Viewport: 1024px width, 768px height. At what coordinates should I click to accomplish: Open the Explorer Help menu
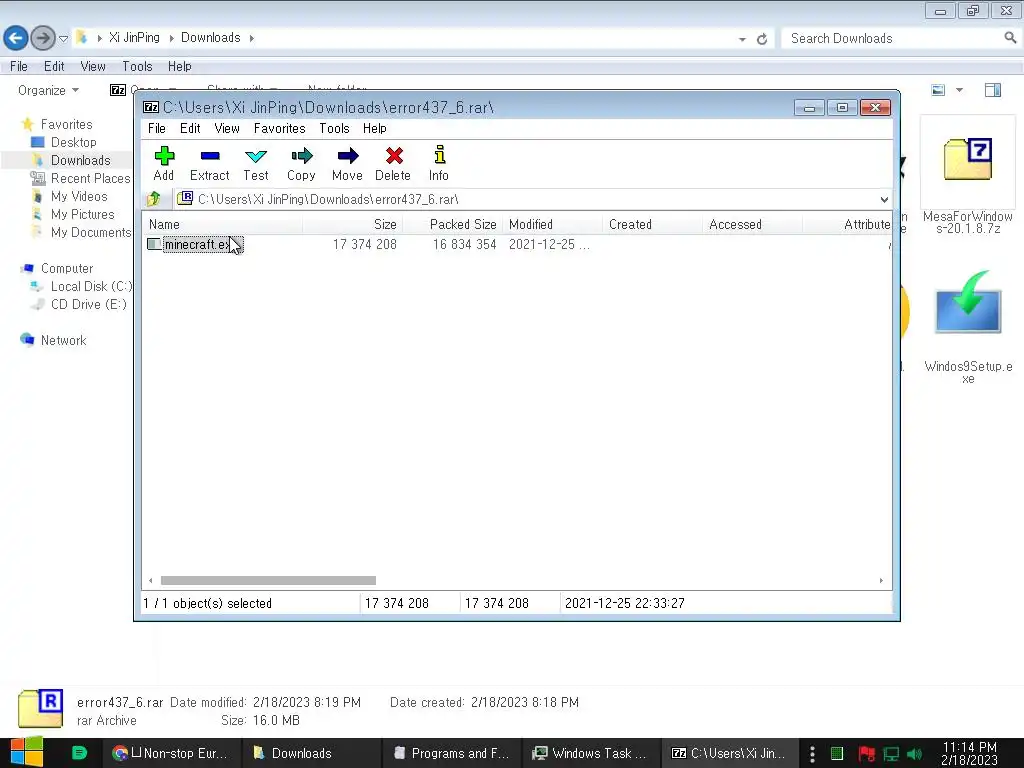[x=180, y=66]
